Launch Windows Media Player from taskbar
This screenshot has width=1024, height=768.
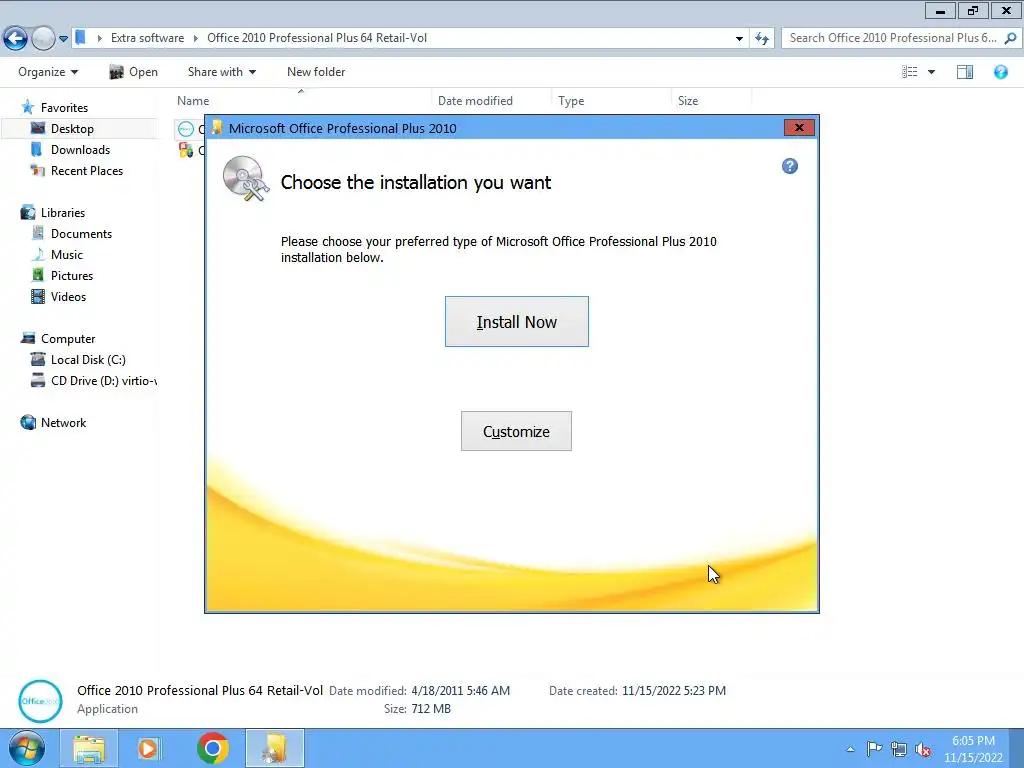click(x=149, y=748)
